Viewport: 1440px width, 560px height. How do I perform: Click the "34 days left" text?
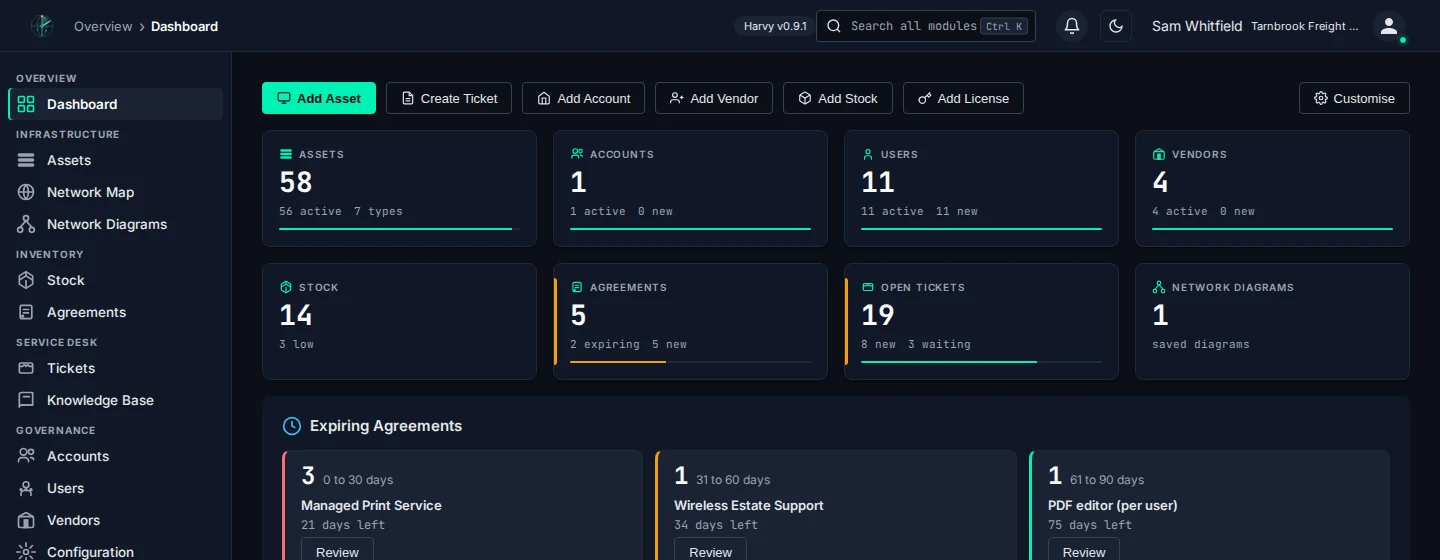click(x=716, y=525)
